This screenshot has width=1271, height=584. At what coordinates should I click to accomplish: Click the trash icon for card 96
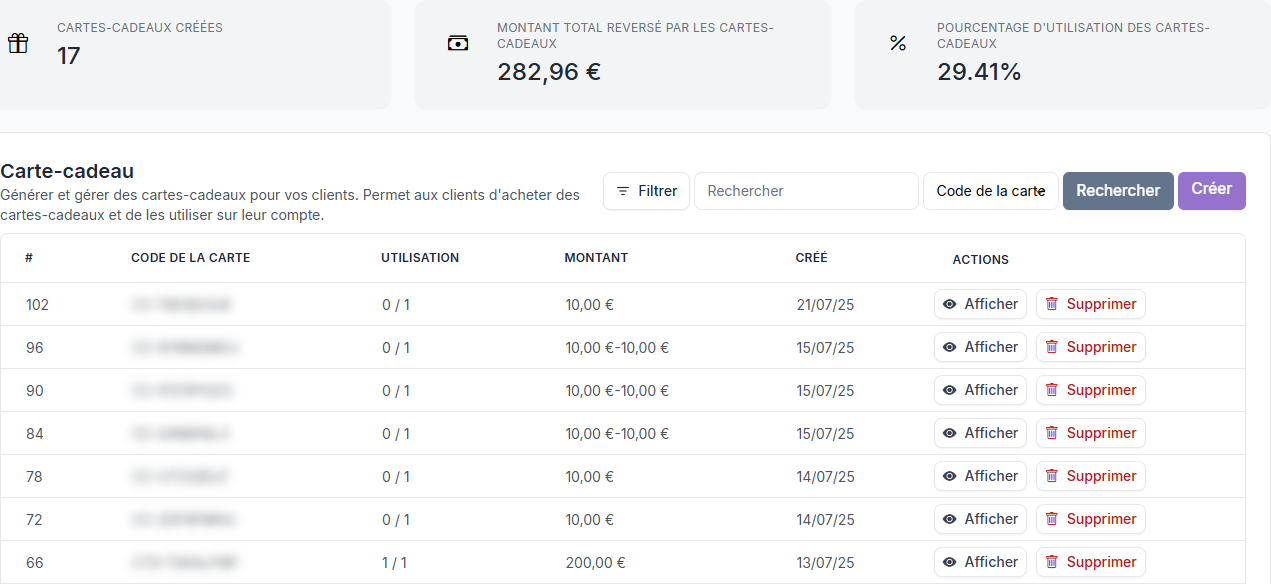click(x=1052, y=347)
